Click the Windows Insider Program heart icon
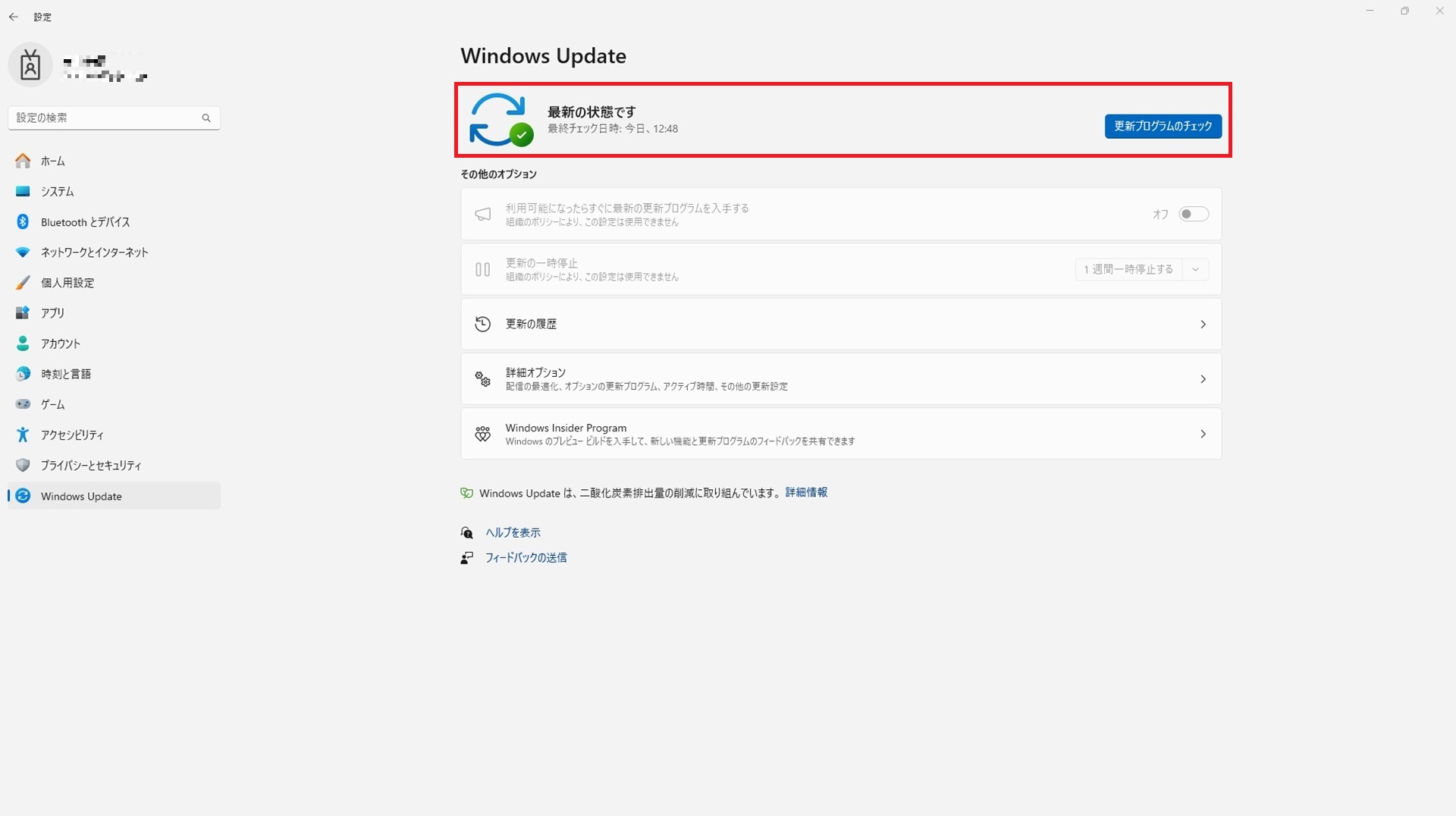1456x816 pixels. (483, 434)
